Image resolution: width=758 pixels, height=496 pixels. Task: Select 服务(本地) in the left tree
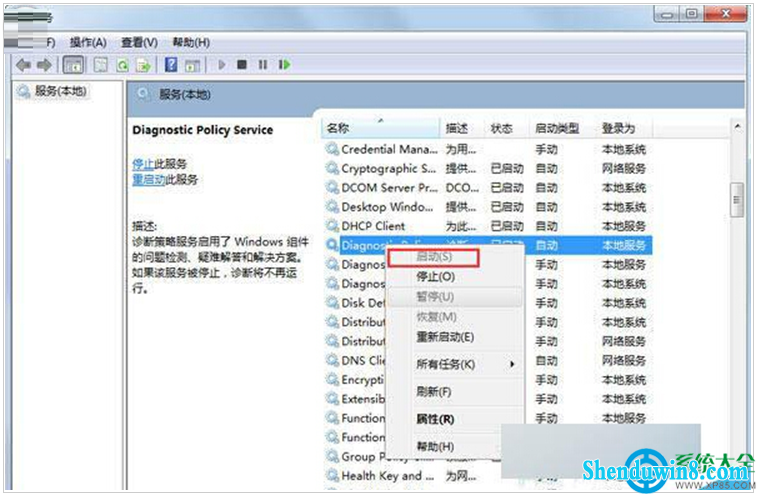(60, 91)
